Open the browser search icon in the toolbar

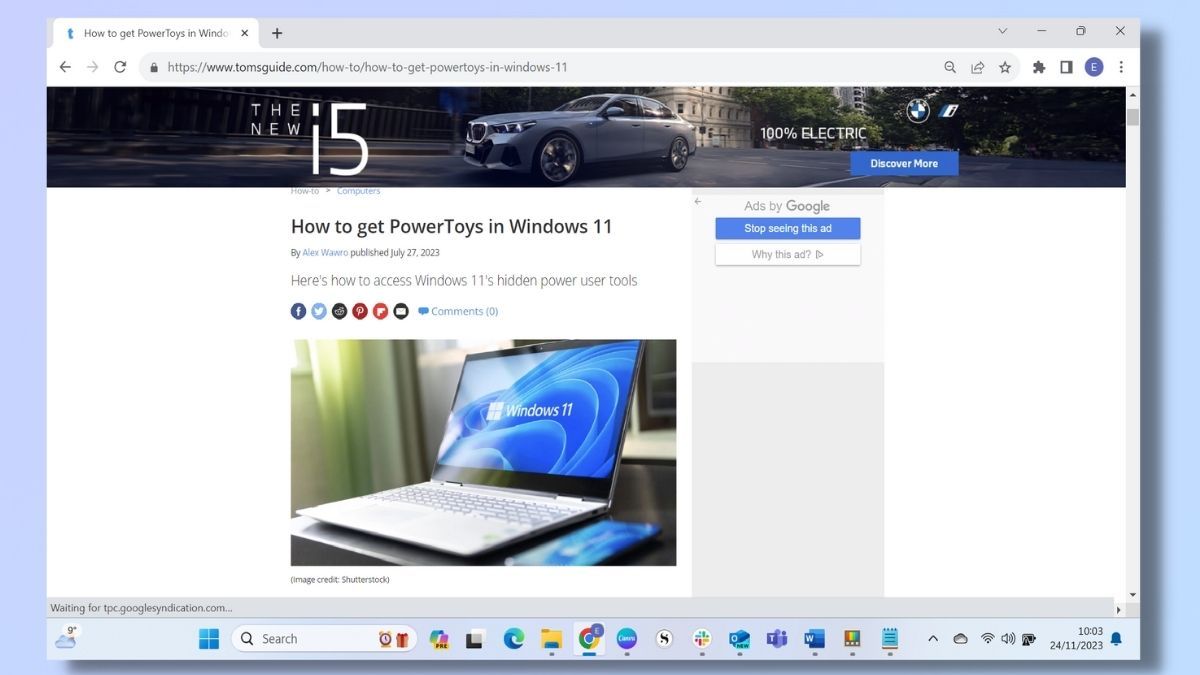tap(949, 67)
